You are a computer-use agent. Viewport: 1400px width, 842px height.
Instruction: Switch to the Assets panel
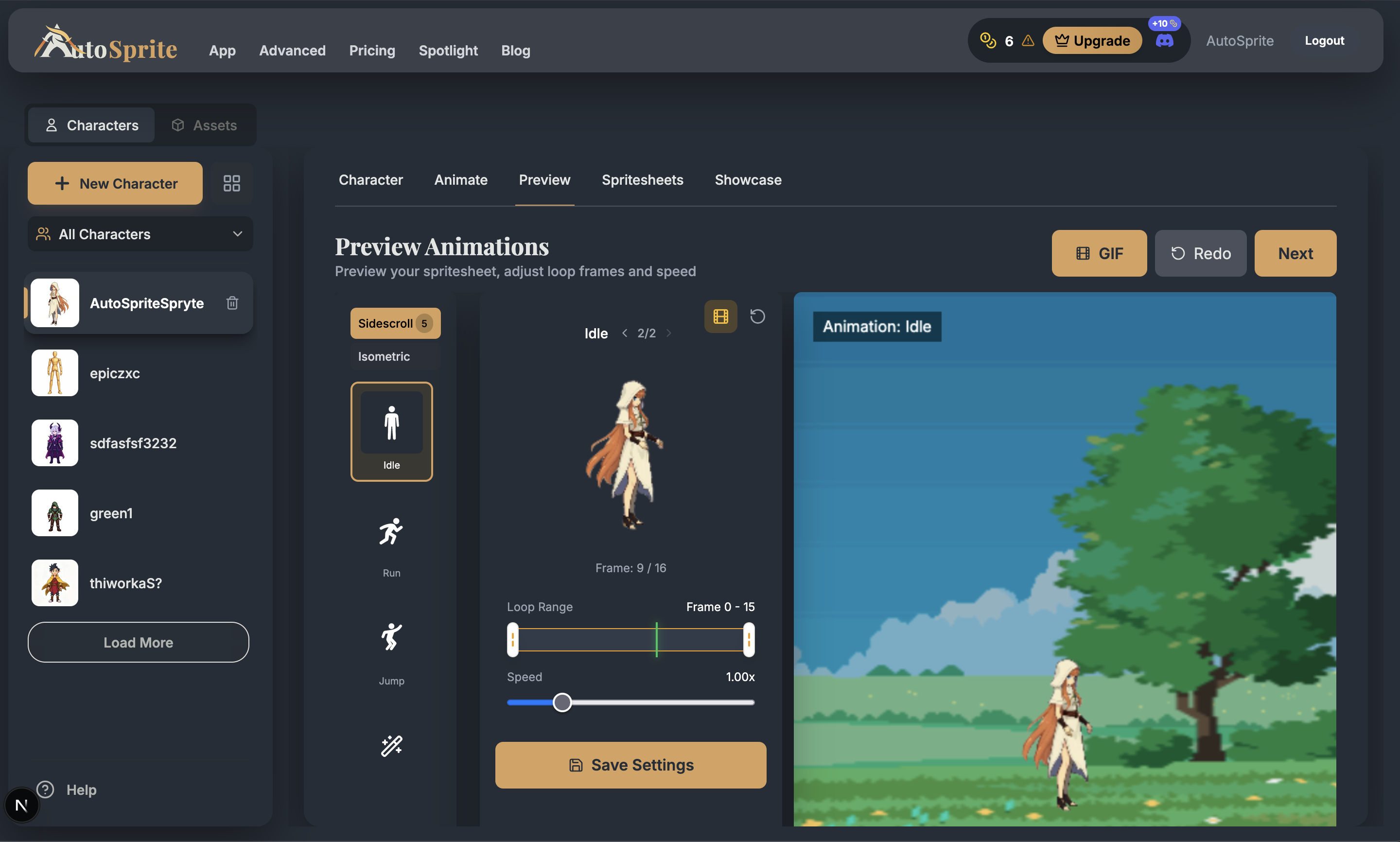coord(204,125)
